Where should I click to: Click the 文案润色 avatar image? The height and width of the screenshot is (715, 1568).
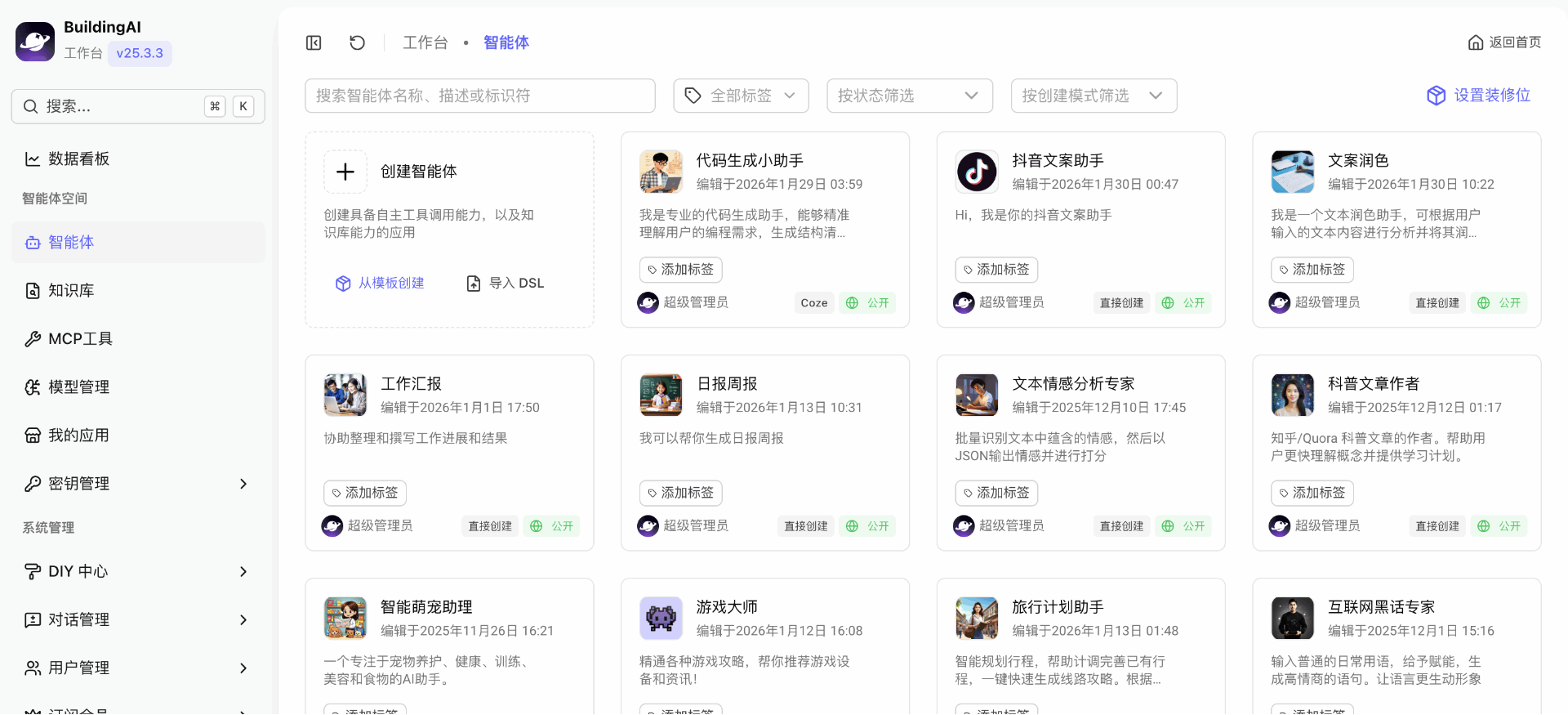tap(1292, 172)
